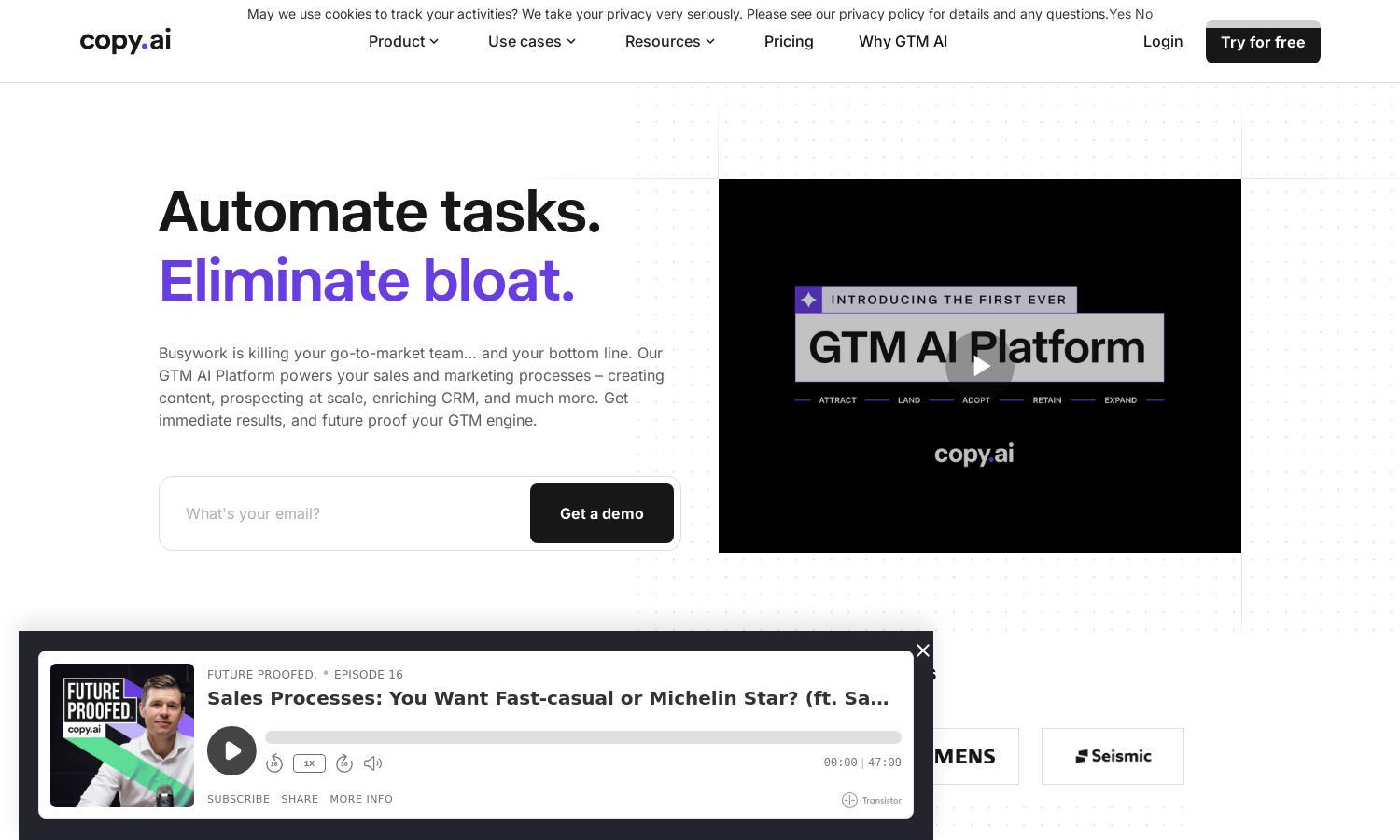This screenshot has width=1400, height=840.
Task: Decline cookies by clicking No
Action: coord(1144,14)
